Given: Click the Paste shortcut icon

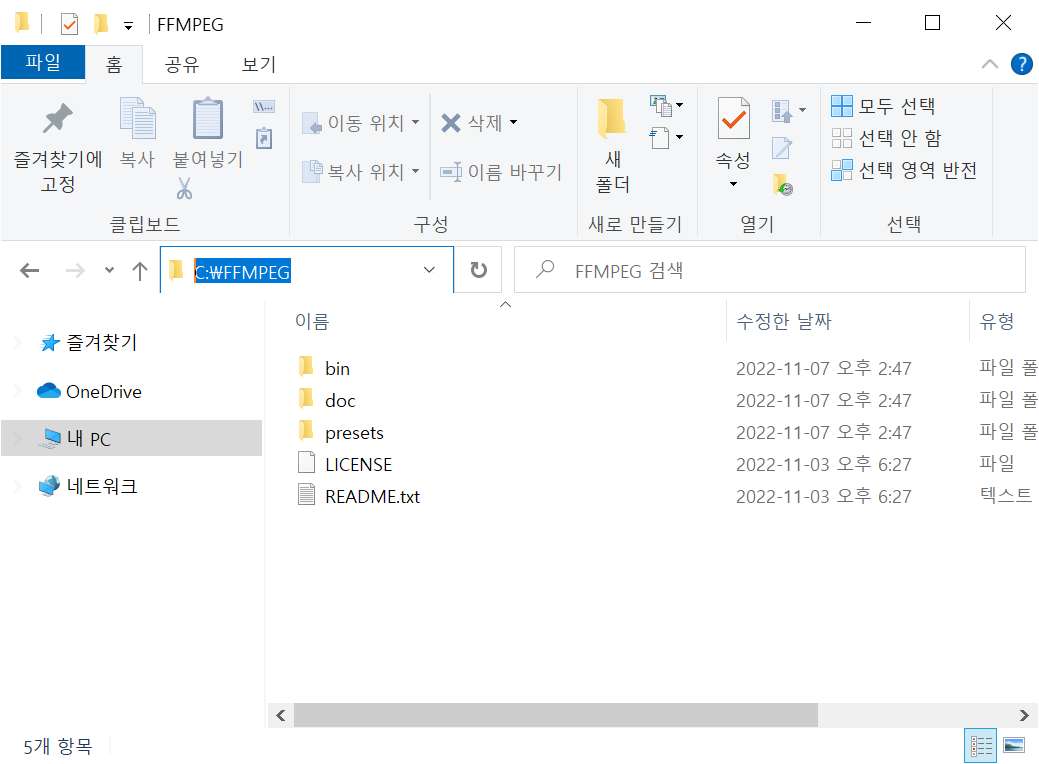Looking at the screenshot, I should (264, 138).
